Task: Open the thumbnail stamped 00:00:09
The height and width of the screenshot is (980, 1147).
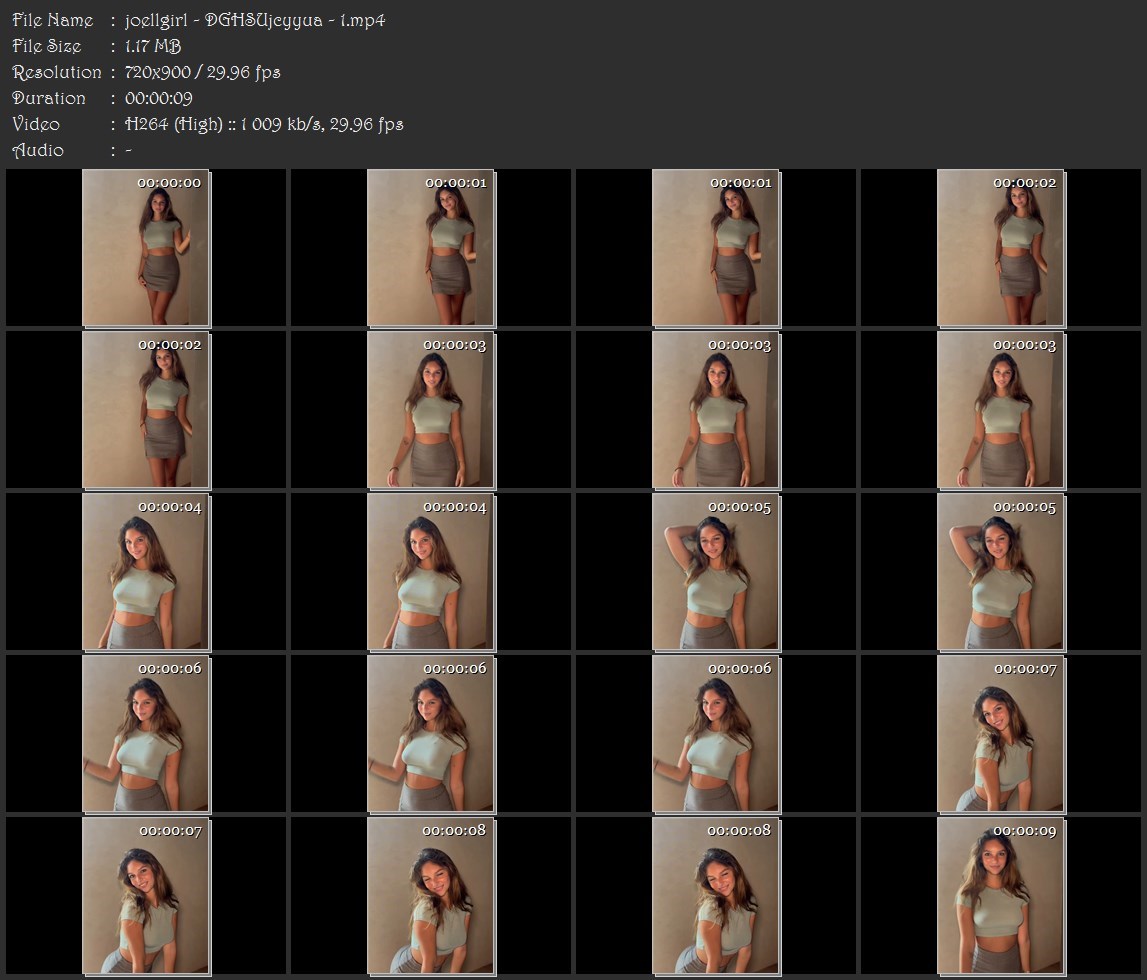Action: [1001, 896]
